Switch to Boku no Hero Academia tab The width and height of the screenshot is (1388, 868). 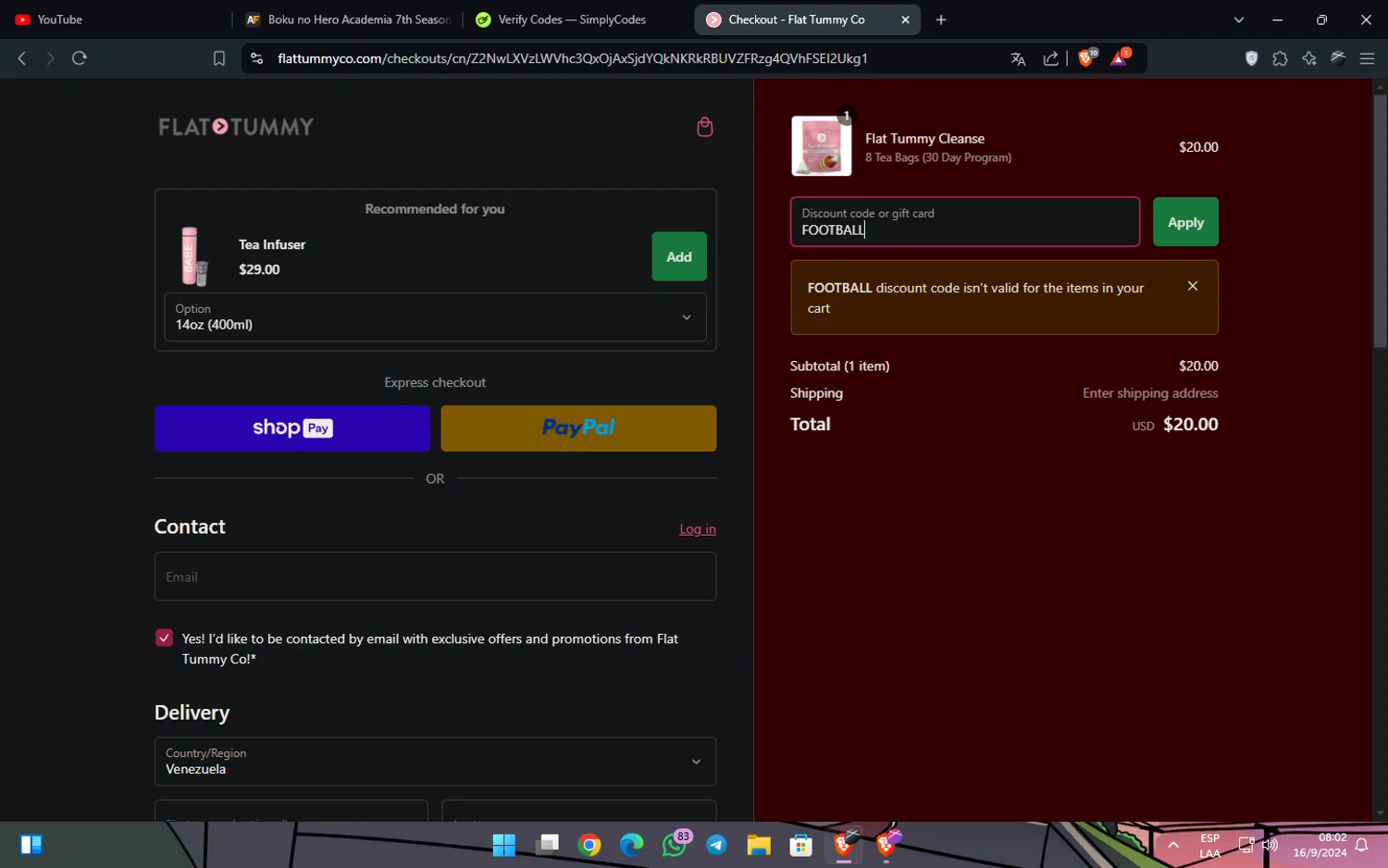click(x=348, y=19)
